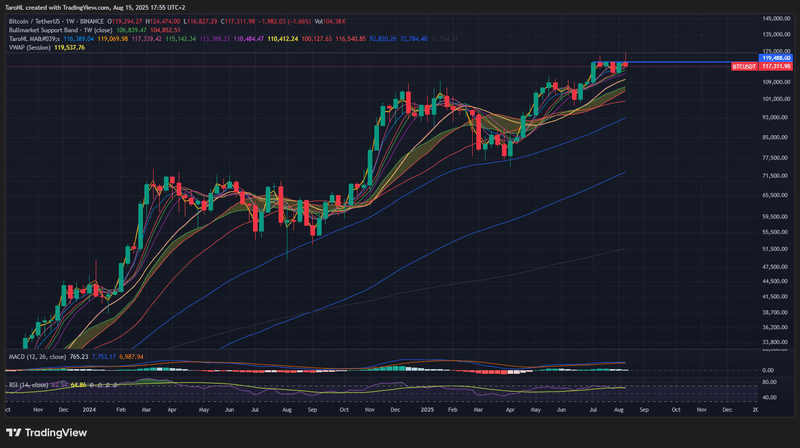Click the 101,000.00 price axis label

point(776,99)
